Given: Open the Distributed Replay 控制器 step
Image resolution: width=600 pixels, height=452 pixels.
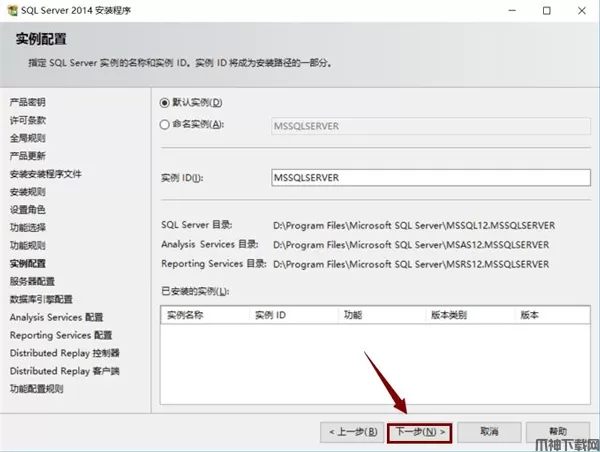Looking at the screenshot, I should (x=65, y=353).
